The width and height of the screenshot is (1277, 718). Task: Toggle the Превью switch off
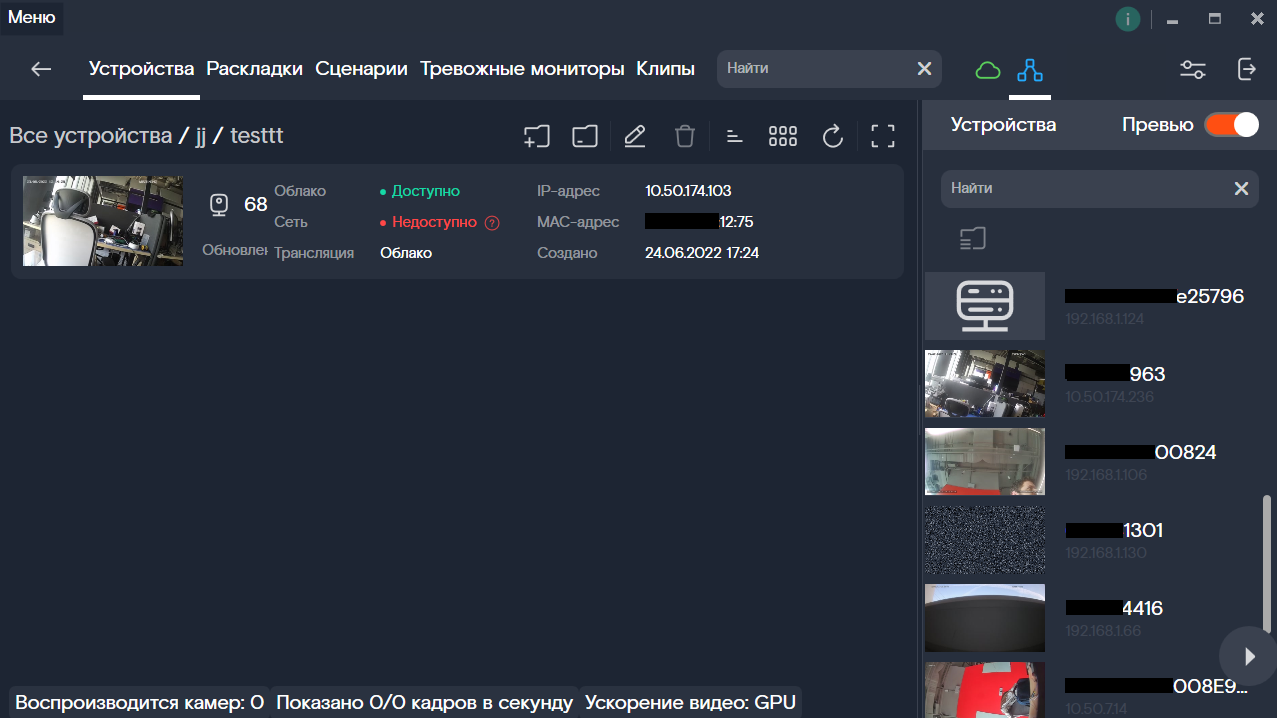(x=1231, y=125)
